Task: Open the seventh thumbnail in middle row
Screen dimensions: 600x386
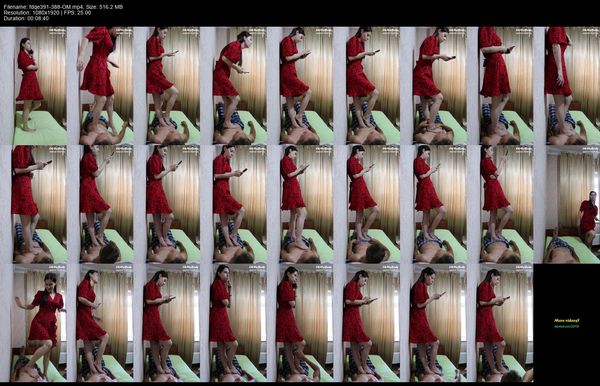Action: [433, 204]
